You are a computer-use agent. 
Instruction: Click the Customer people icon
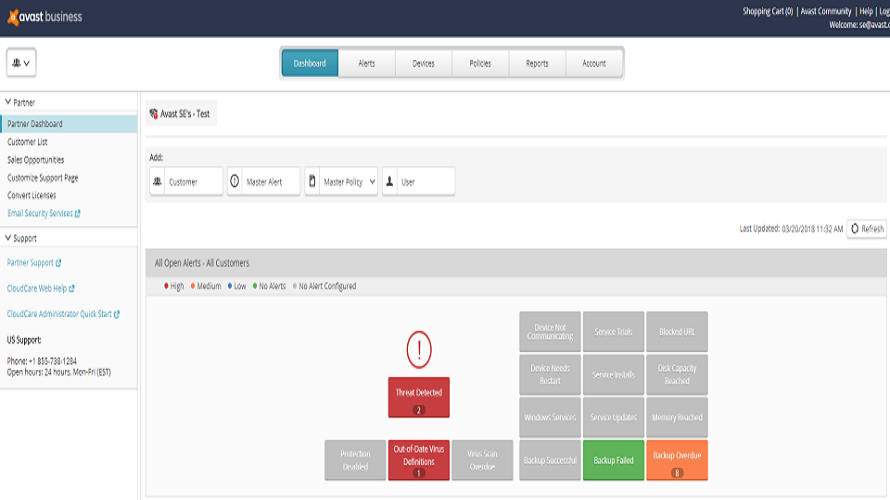157,182
